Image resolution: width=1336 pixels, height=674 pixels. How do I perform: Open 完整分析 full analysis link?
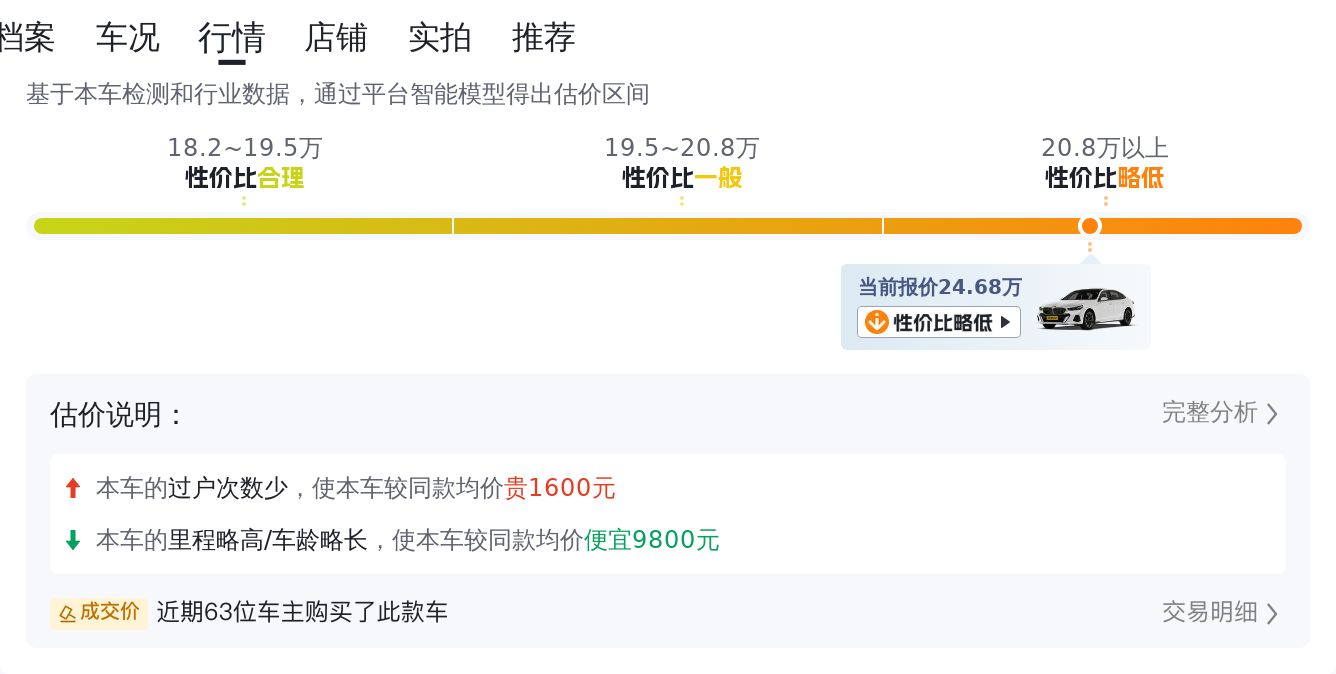click(1220, 413)
